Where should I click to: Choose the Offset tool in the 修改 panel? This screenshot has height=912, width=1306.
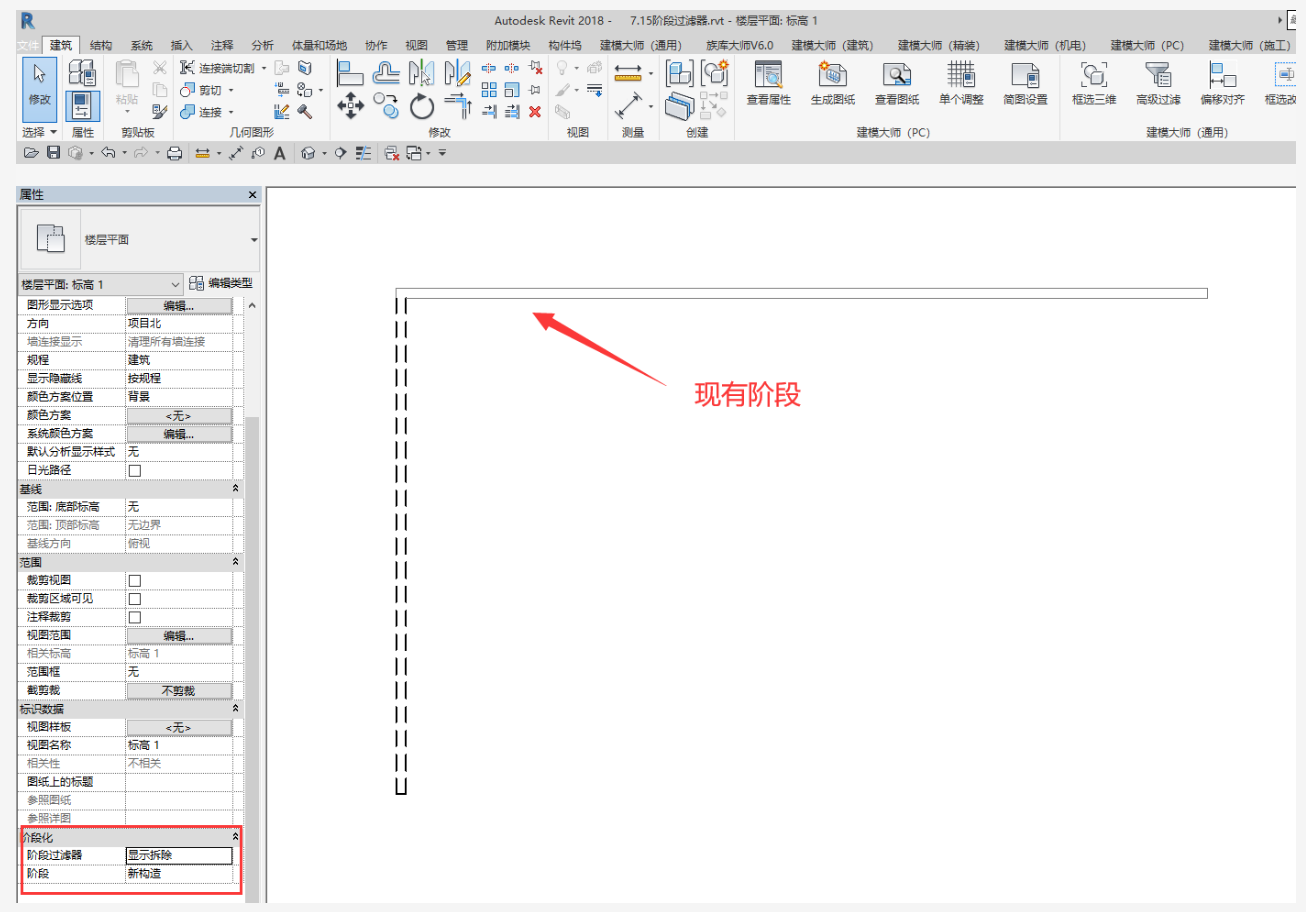[386, 72]
